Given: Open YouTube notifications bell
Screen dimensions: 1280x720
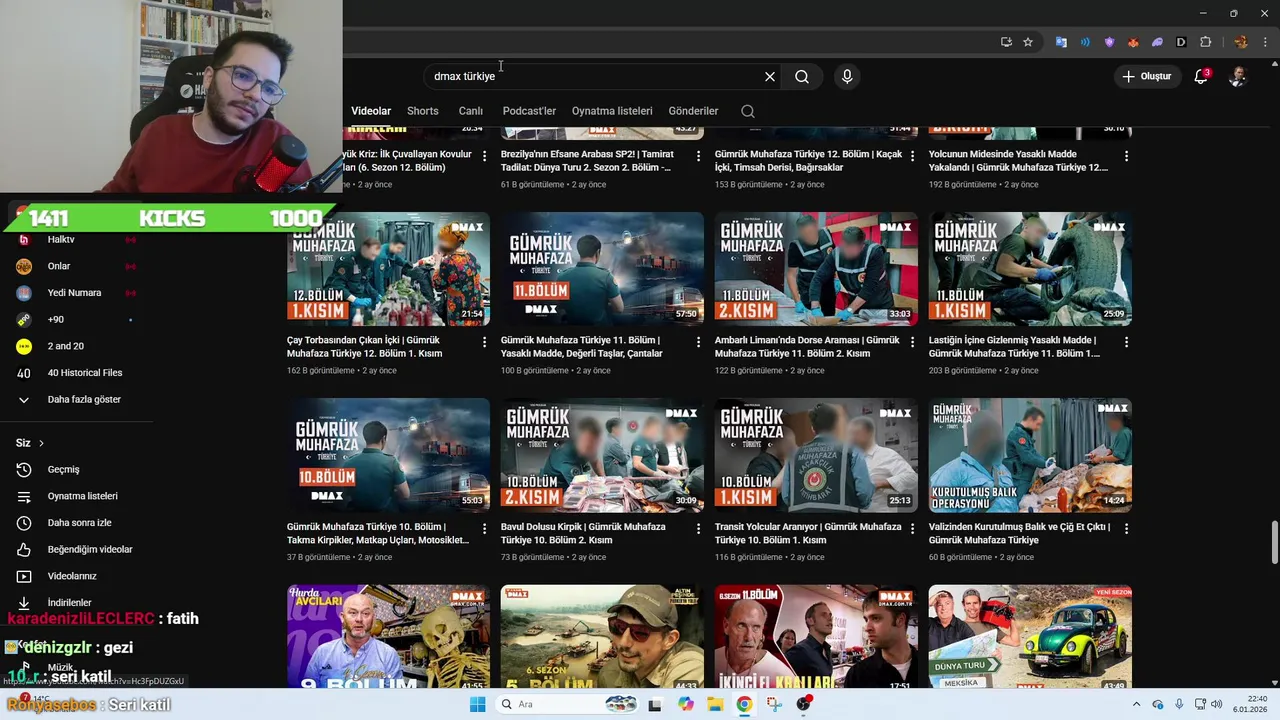Looking at the screenshot, I should 1201,76.
